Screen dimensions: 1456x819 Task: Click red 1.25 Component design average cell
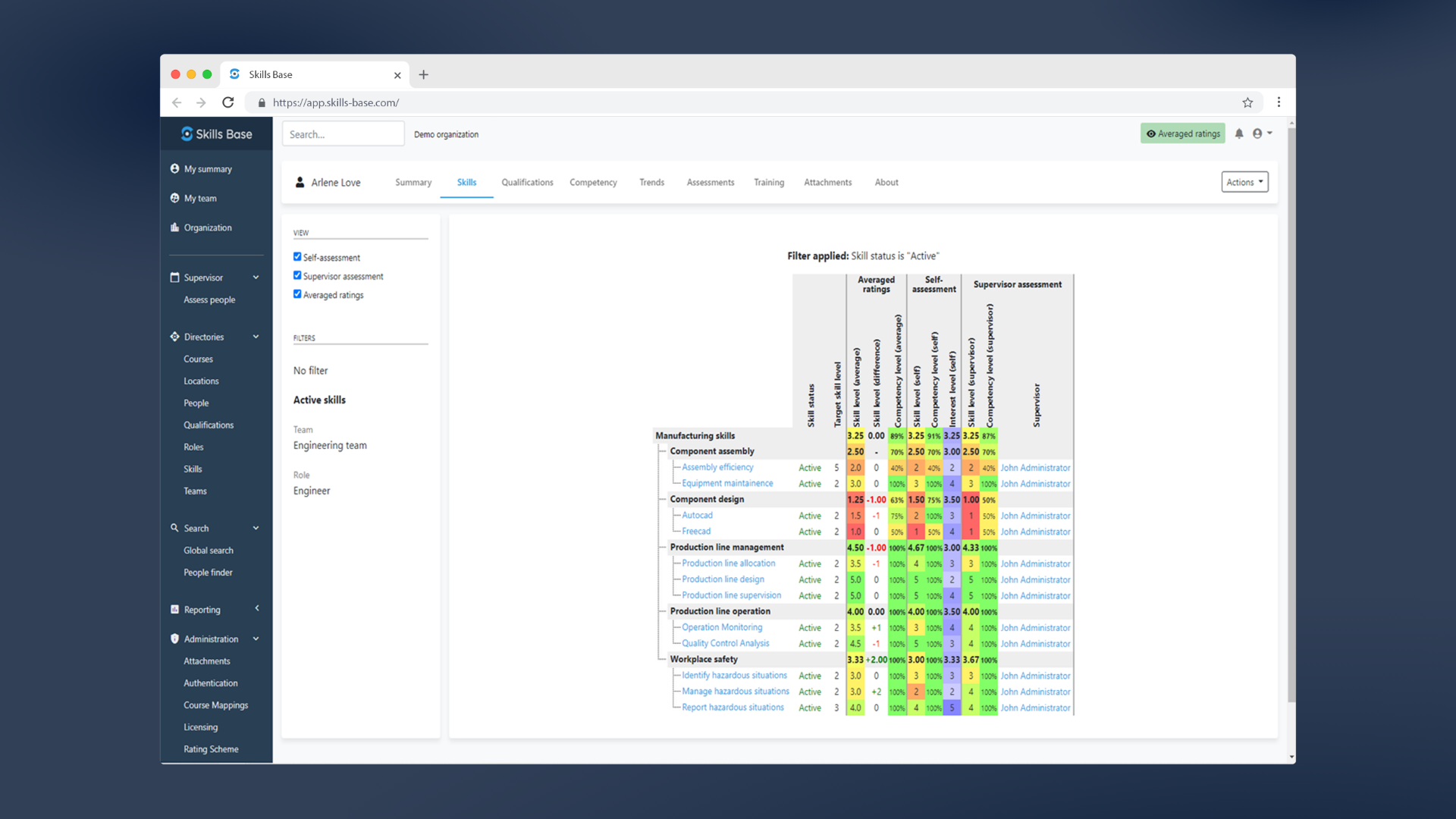[x=855, y=500]
